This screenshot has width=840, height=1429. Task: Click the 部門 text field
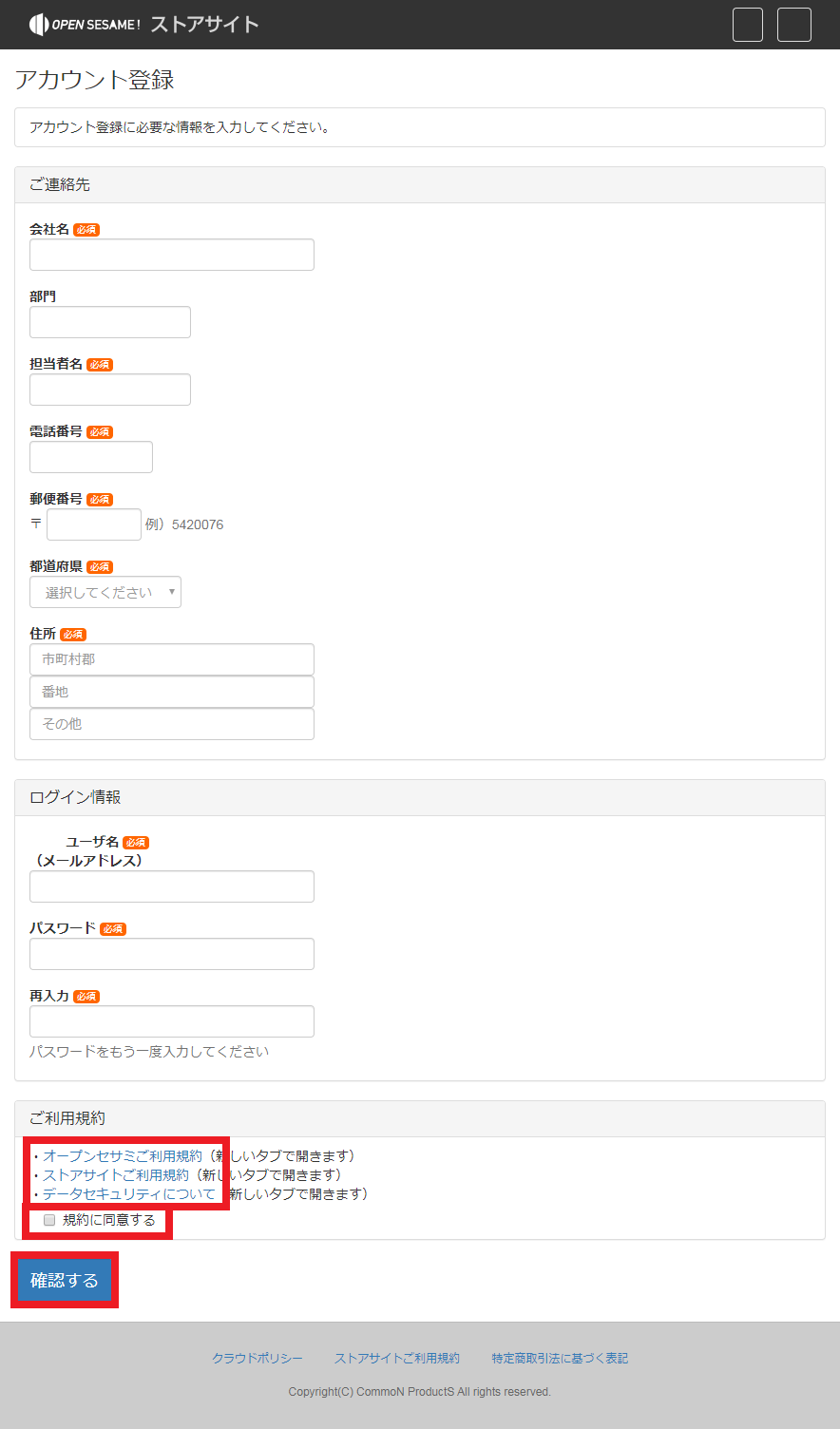110,322
